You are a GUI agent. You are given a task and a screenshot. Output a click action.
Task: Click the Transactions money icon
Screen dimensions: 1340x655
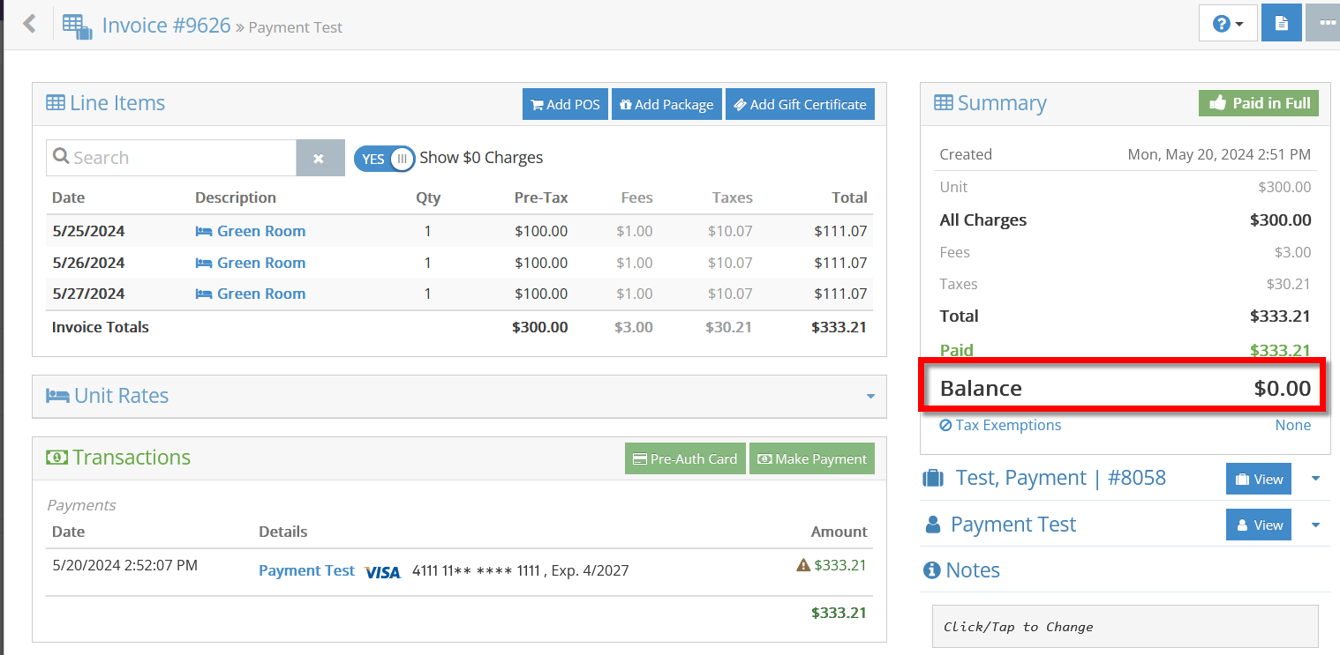click(57, 457)
